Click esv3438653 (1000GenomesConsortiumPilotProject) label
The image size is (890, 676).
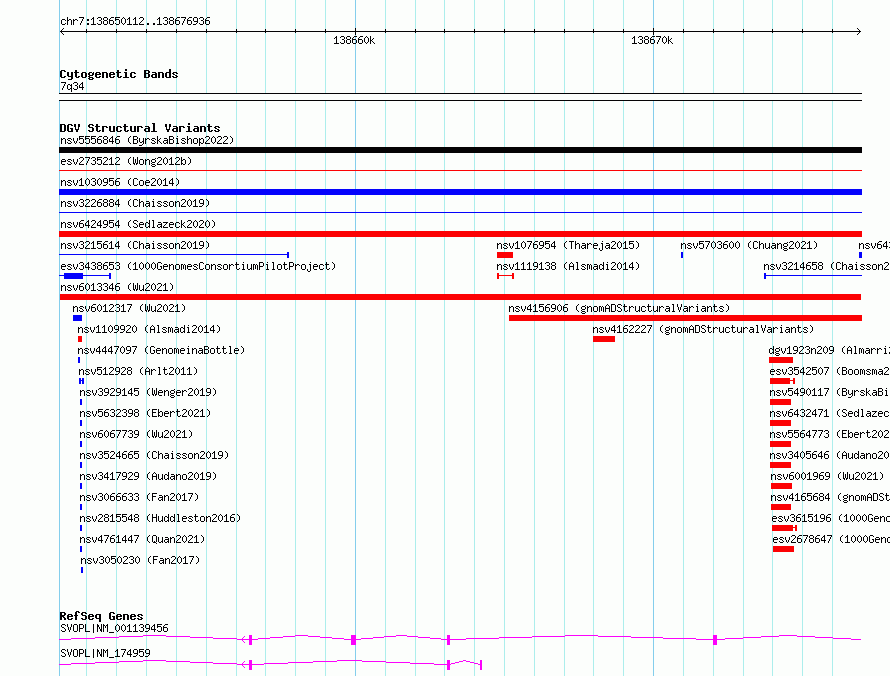point(198,266)
